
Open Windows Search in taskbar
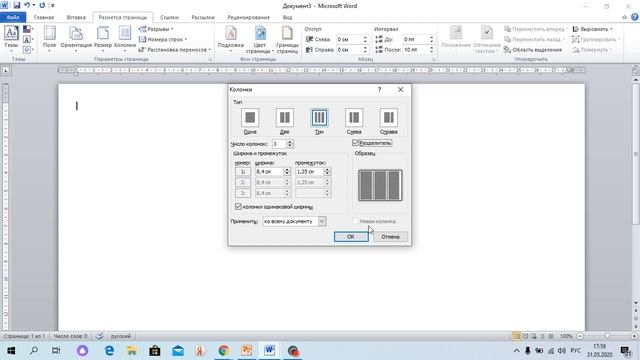34,351
